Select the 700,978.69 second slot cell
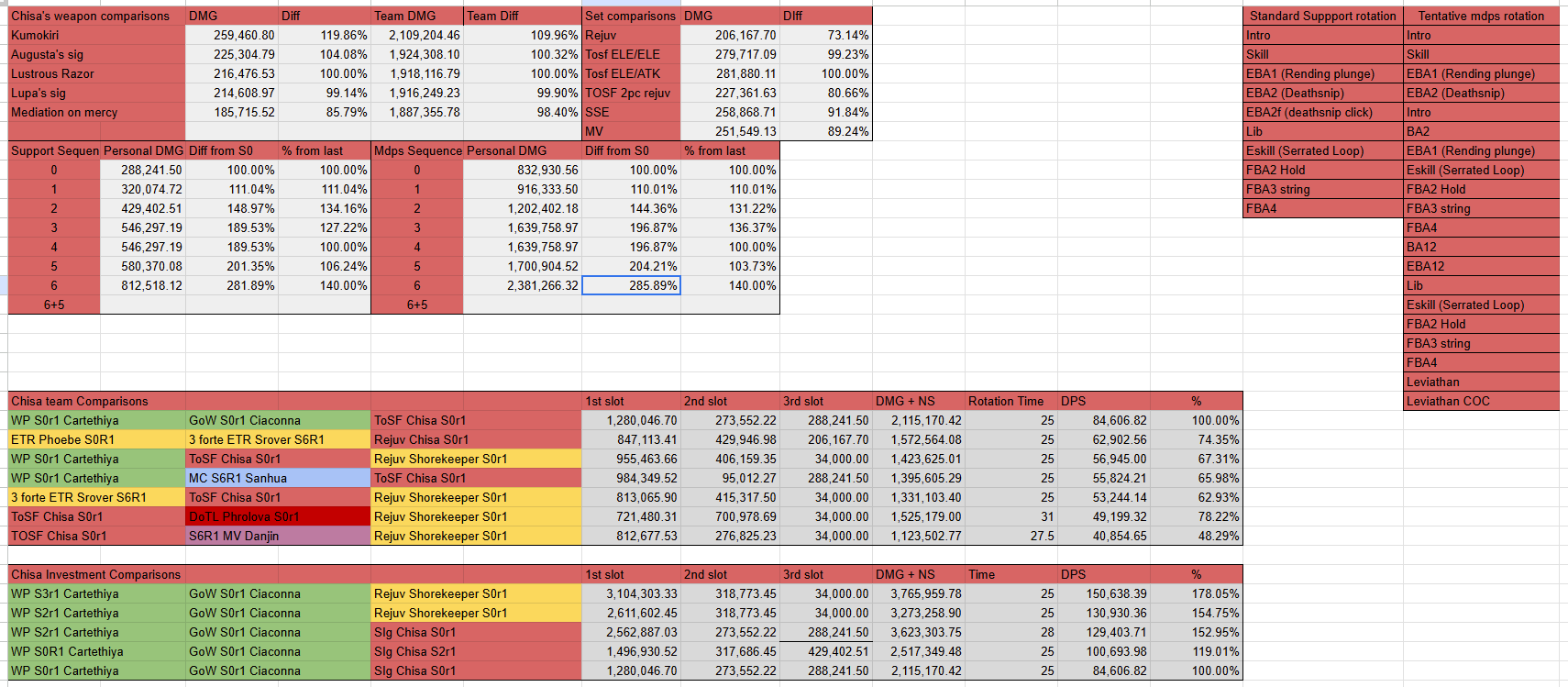 click(x=731, y=516)
